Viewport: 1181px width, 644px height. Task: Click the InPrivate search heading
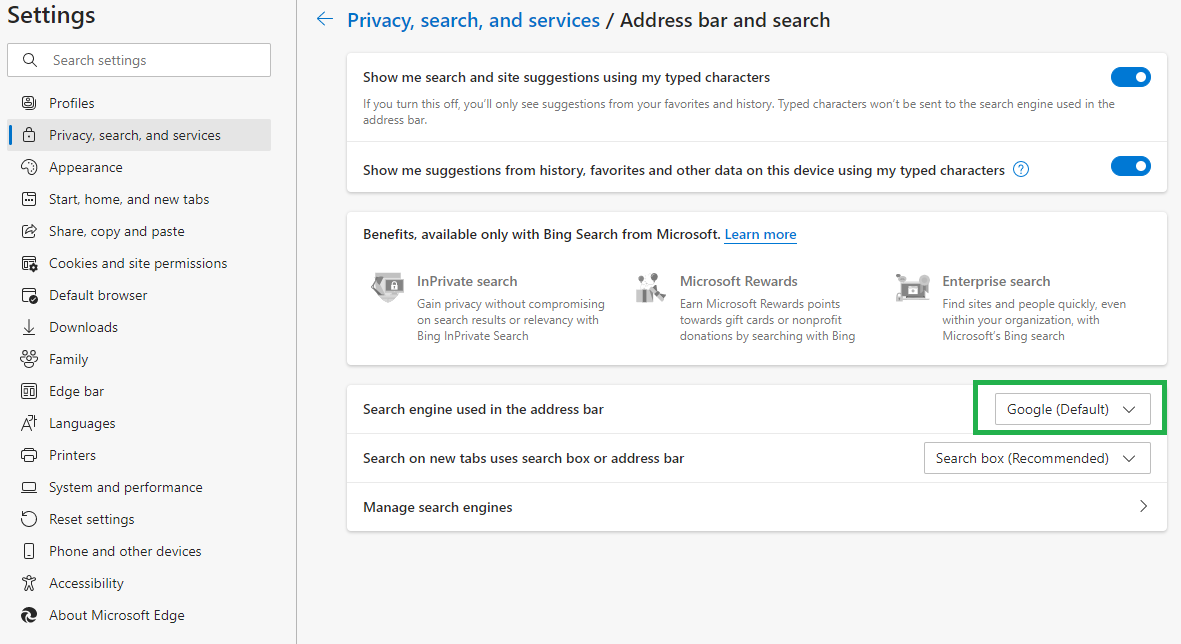pos(467,281)
